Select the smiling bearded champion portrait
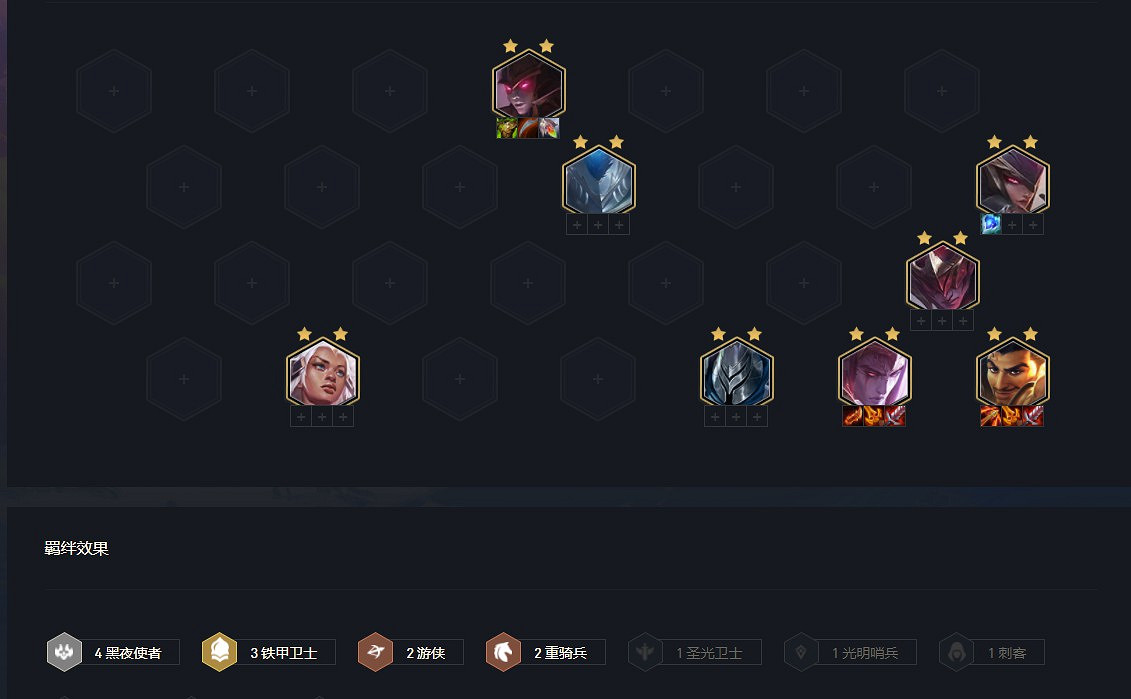 click(1013, 373)
